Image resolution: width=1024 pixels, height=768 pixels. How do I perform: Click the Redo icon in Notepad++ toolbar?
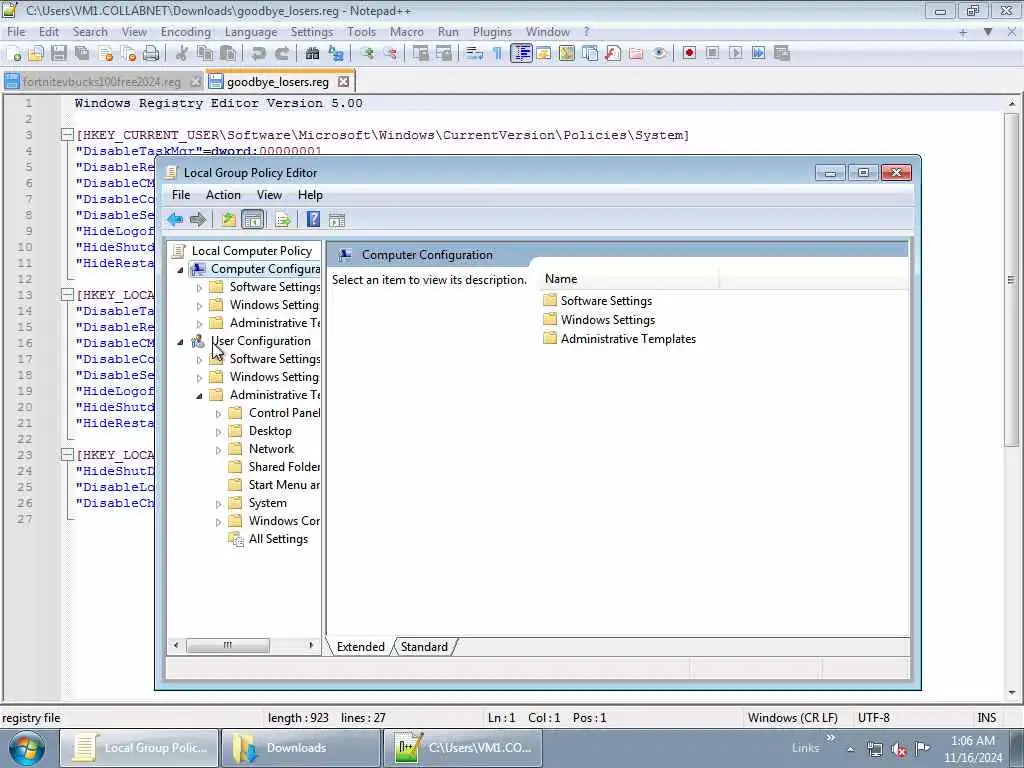pos(281,54)
